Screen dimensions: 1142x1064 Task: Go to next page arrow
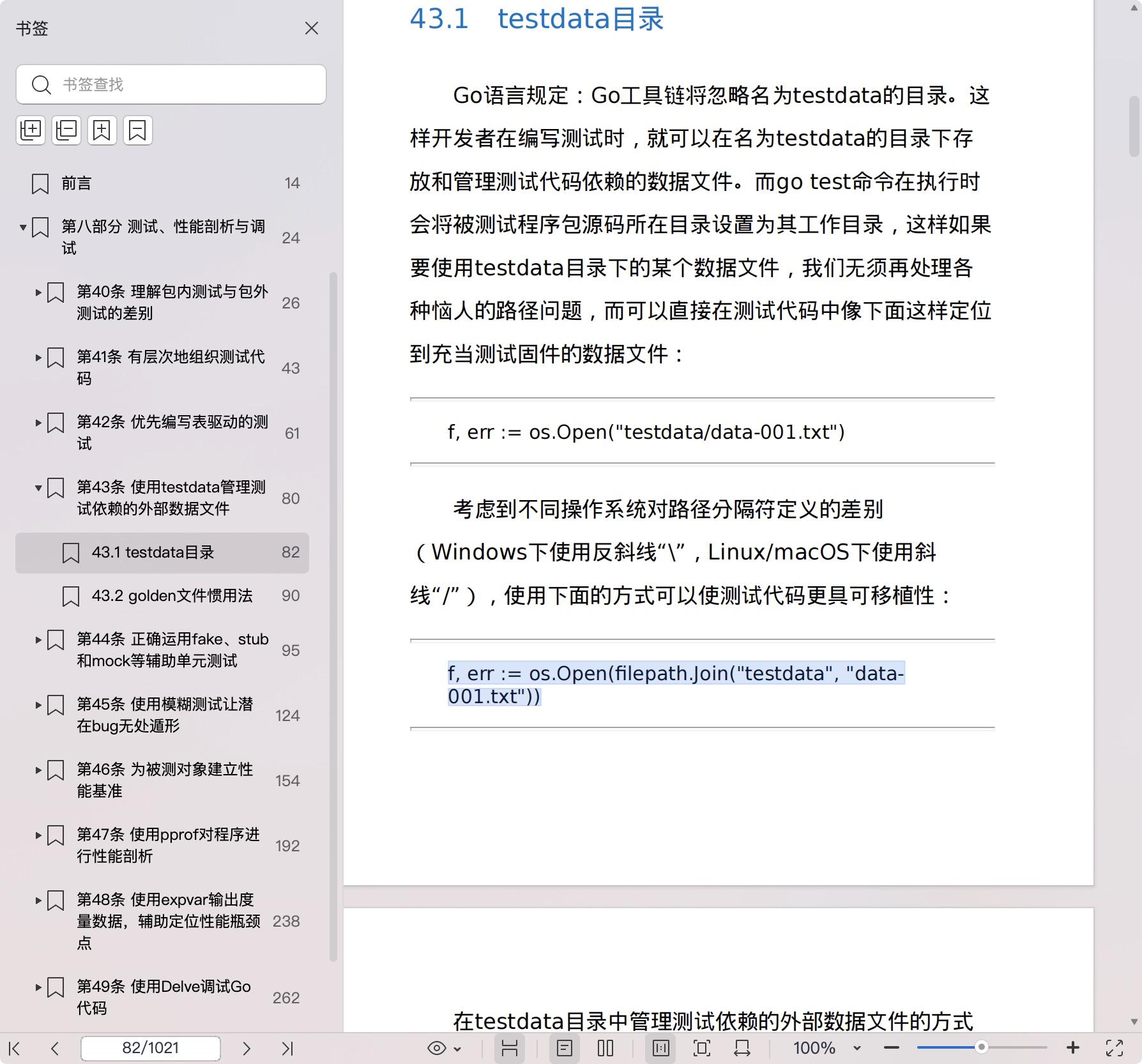(x=247, y=1048)
